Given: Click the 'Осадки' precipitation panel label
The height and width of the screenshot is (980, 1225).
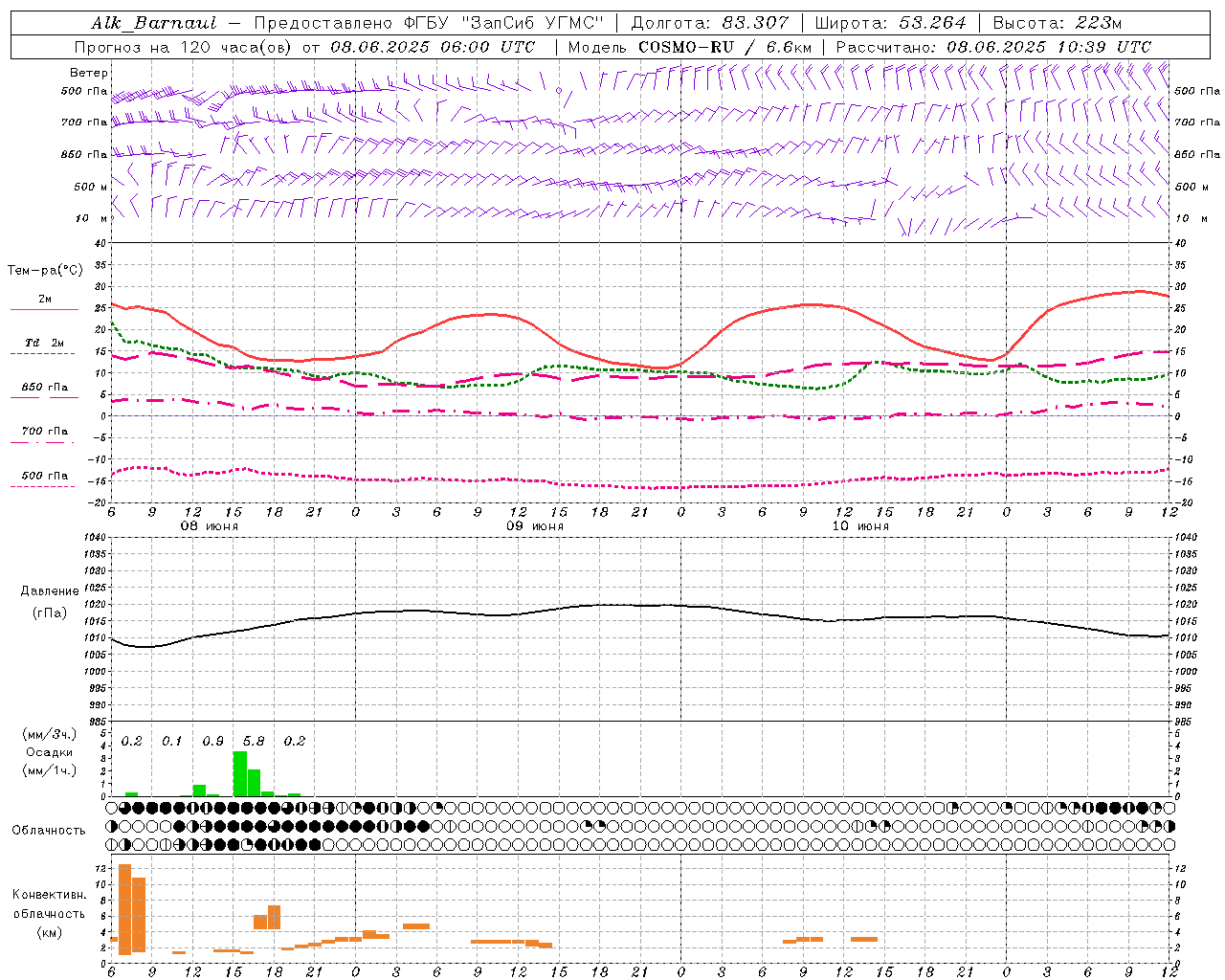Looking at the screenshot, I should (49, 752).
